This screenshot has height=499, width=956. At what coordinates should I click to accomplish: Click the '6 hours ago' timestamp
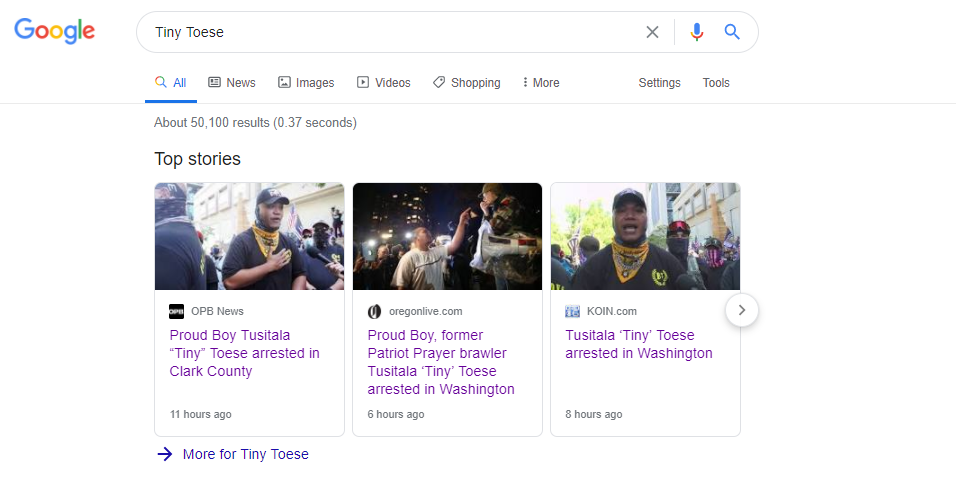tap(396, 414)
